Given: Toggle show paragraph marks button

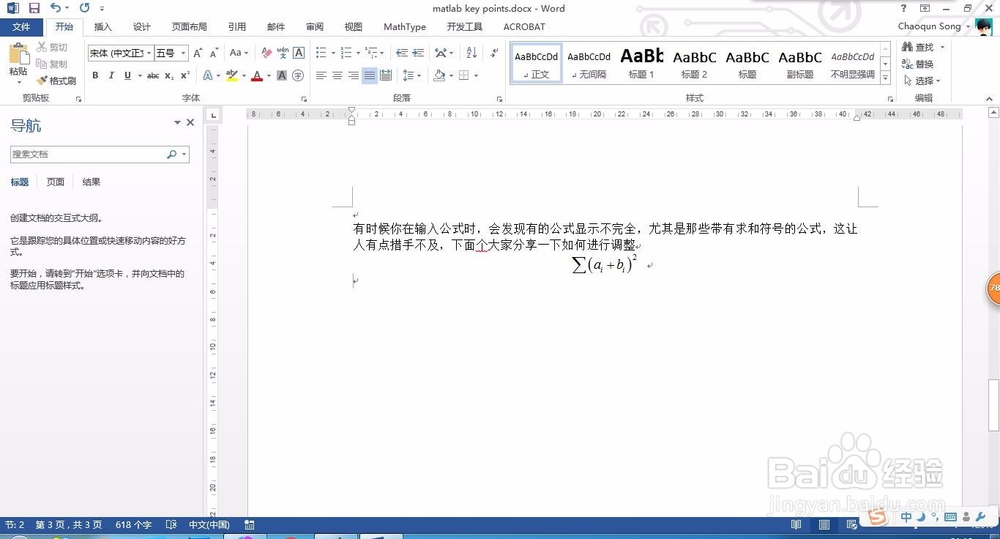Looking at the screenshot, I should [494, 53].
